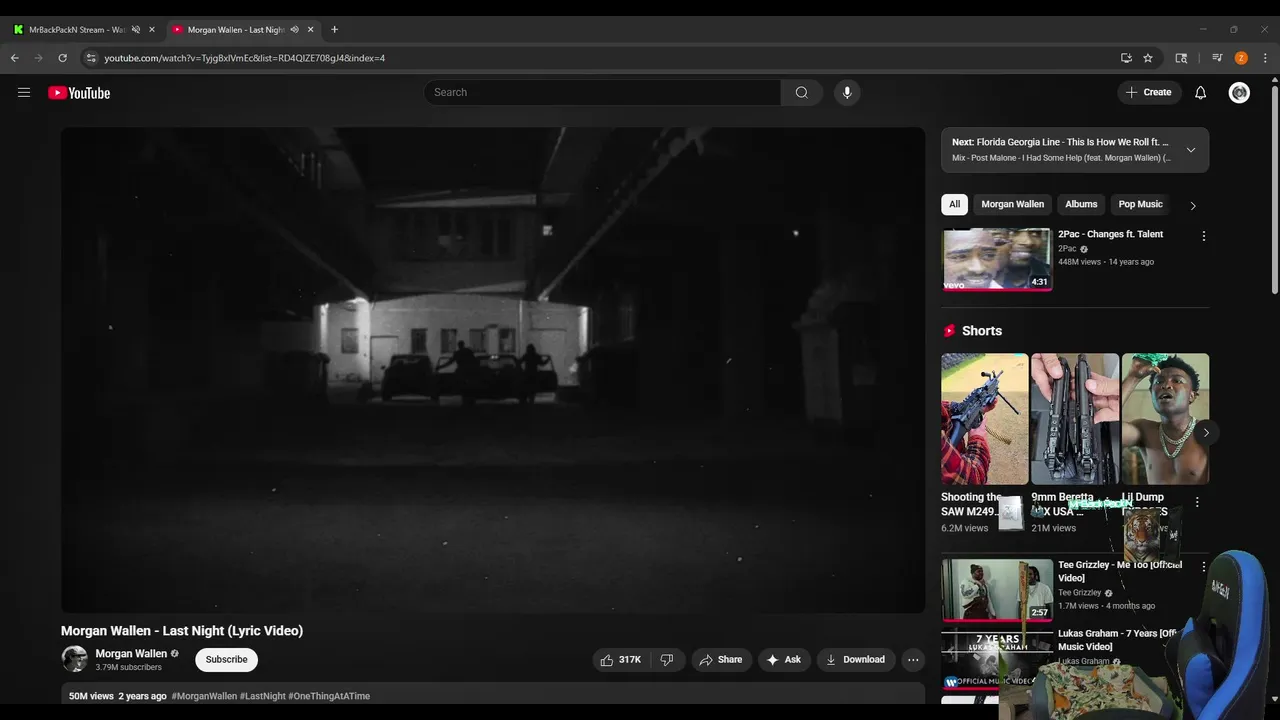
Task: Unmute the MrBackPackN Stream tab
Action: (x=136, y=29)
